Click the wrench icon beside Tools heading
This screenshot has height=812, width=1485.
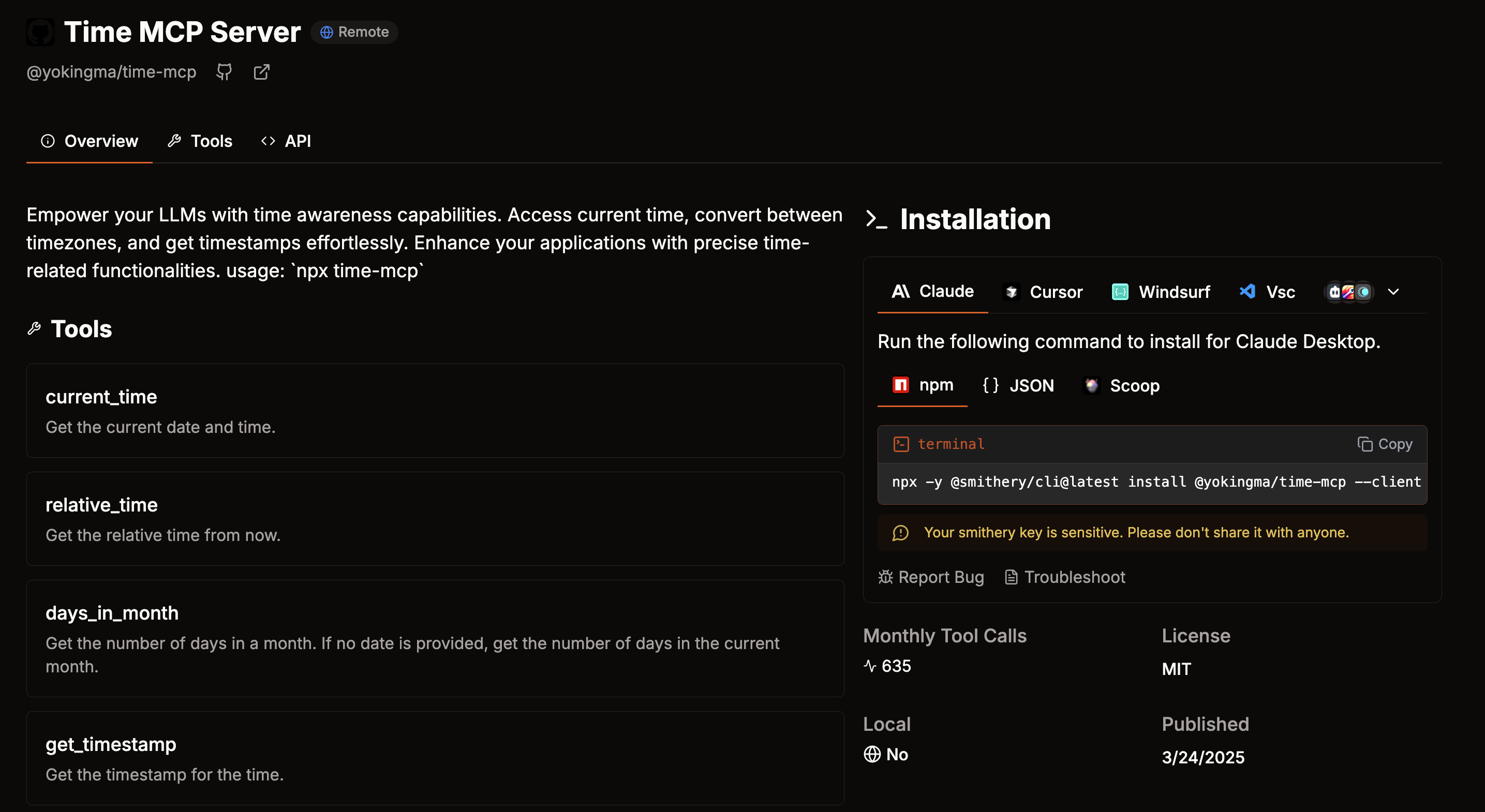point(34,329)
